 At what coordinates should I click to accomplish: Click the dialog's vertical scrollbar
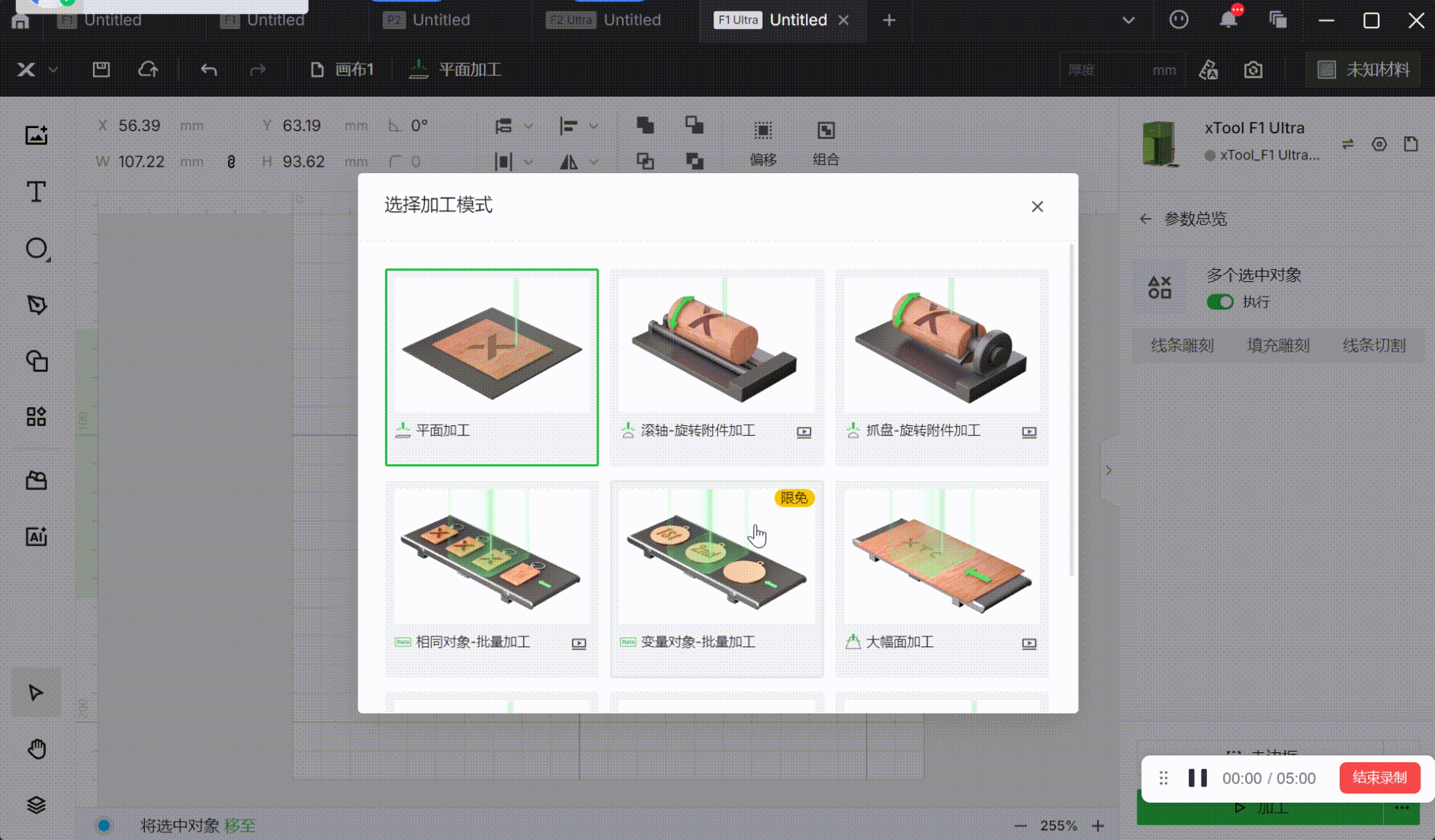click(1071, 410)
